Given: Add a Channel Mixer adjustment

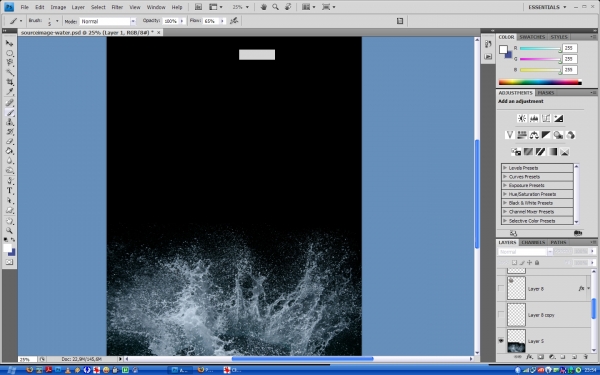Looking at the screenshot, I should [571, 135].
